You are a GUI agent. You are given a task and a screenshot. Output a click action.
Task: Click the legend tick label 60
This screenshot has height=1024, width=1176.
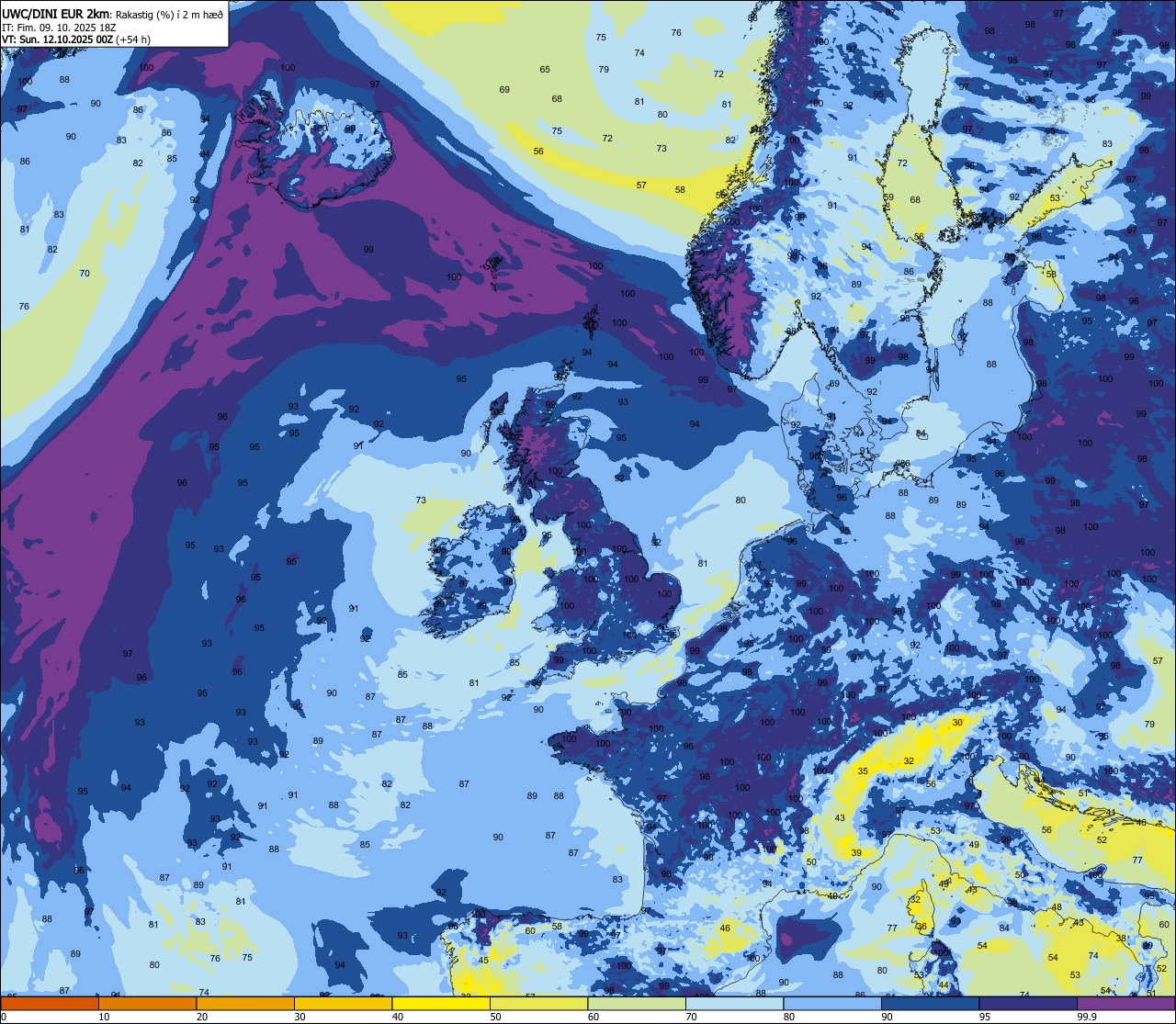point(594,1017)
